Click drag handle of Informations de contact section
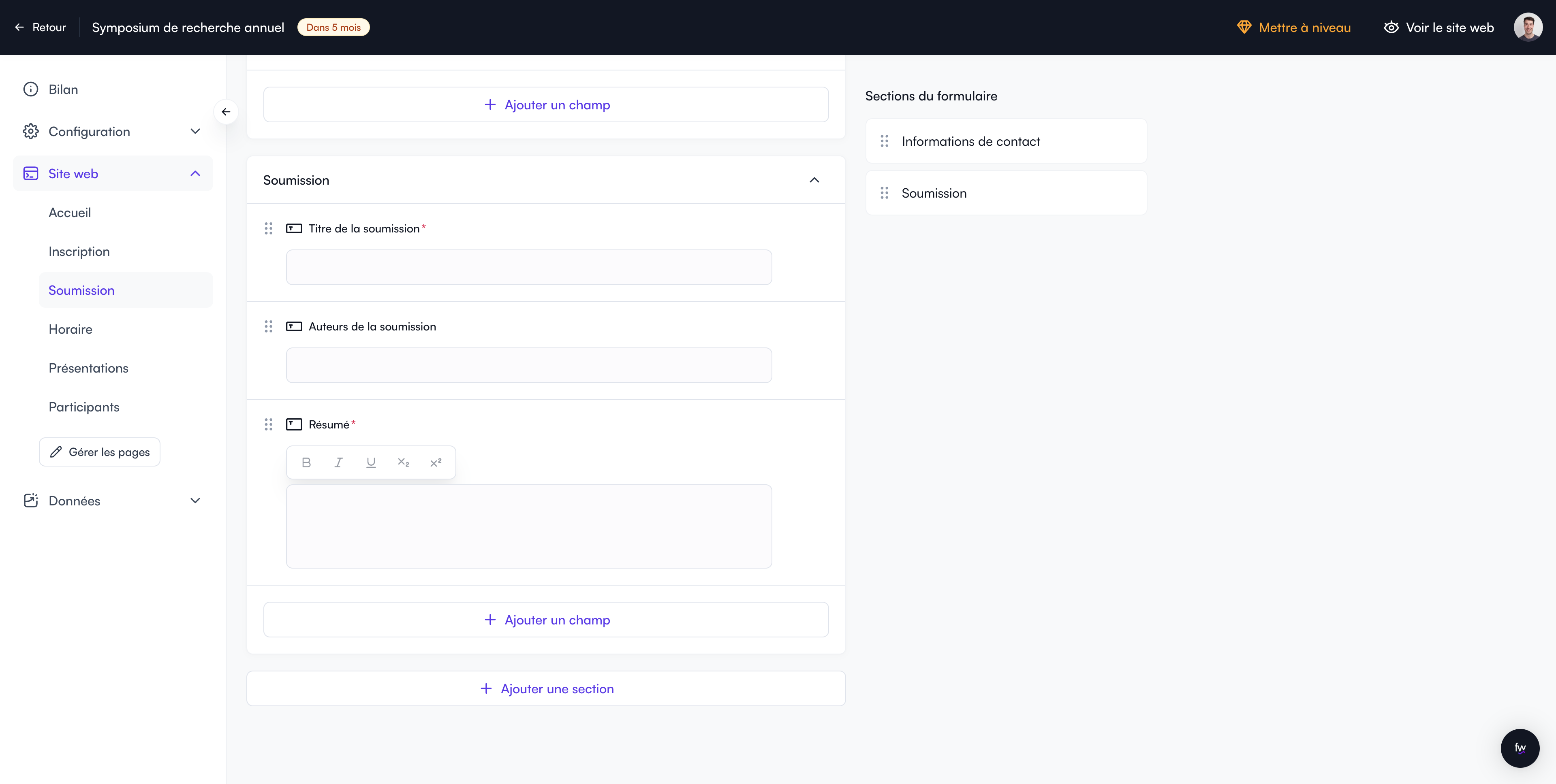Screen dimensions: 1556x784 click(x=884, y=141)
